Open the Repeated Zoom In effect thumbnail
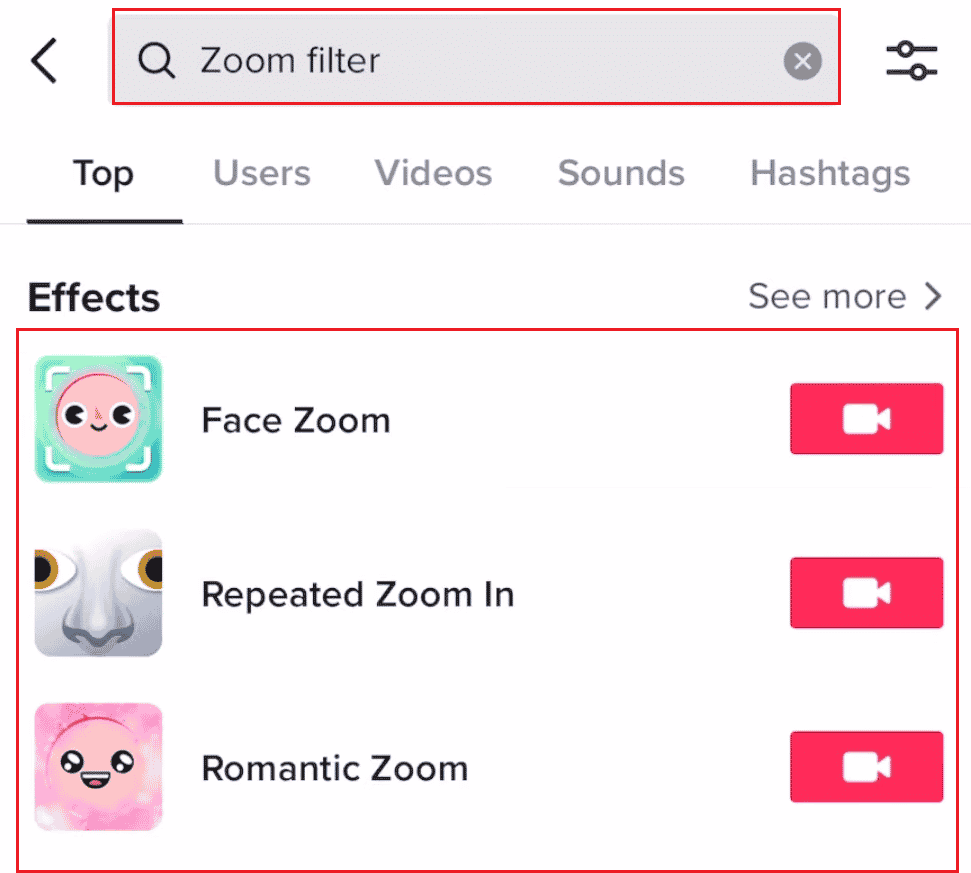The height and width of the screenshot is (873, 971). tap(98, 593)
